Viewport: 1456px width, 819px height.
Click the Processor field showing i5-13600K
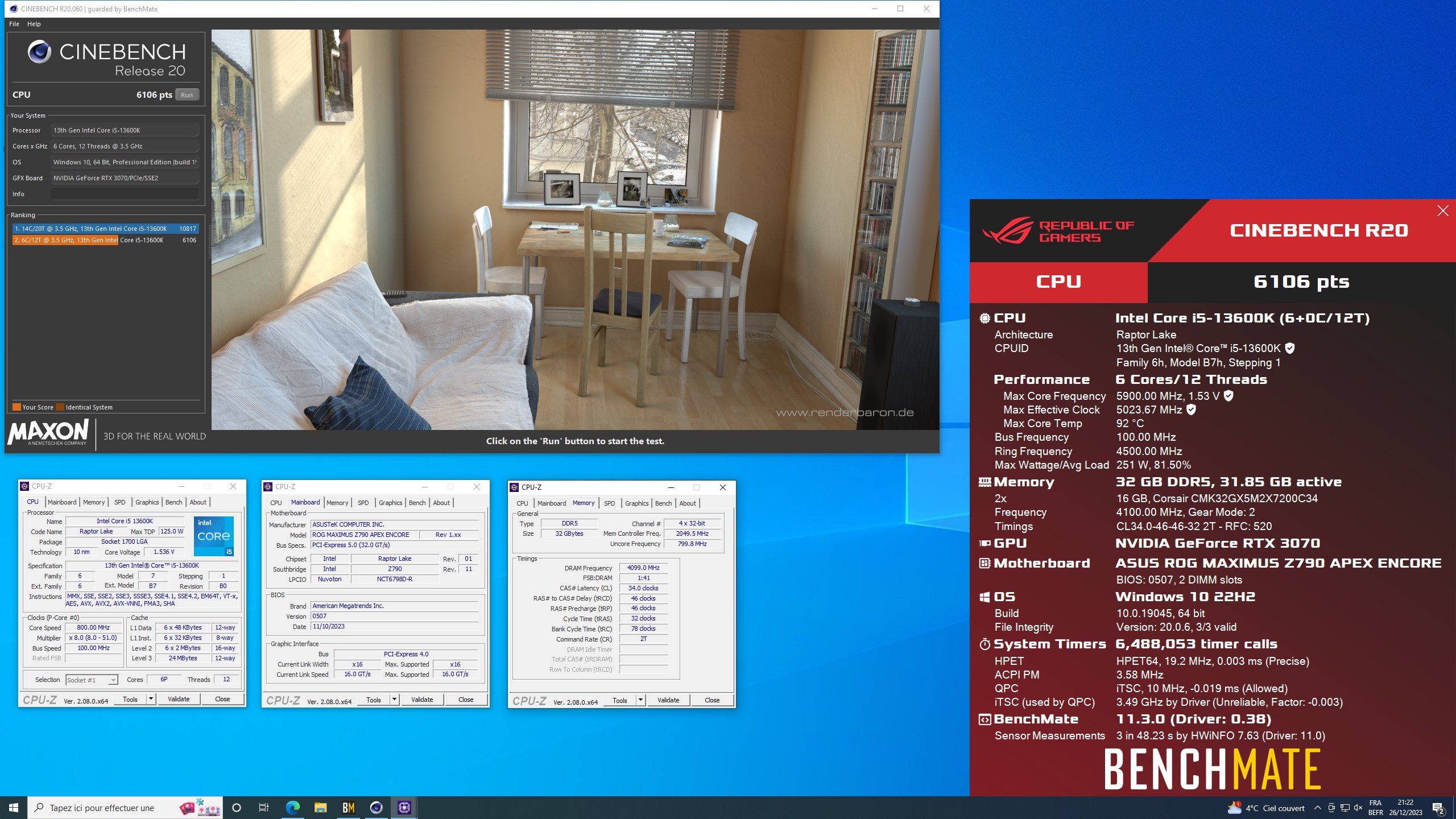coord(125,130)
